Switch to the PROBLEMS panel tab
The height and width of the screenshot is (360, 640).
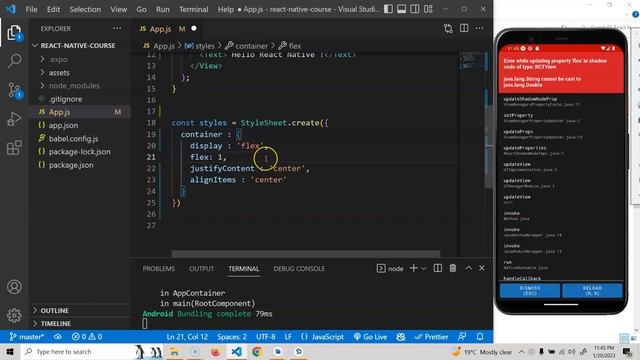point(158,269)
